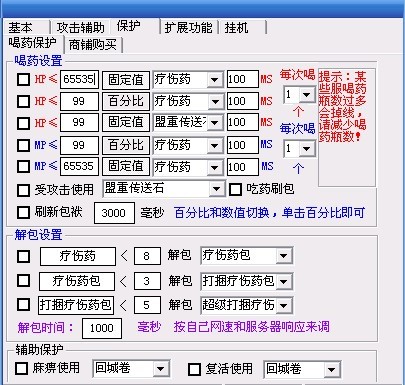Image resolution: width=405 pixels, height=385 pixels.
Task: Click the 疗伤药 item button under 解包设置
Action: 78,256
